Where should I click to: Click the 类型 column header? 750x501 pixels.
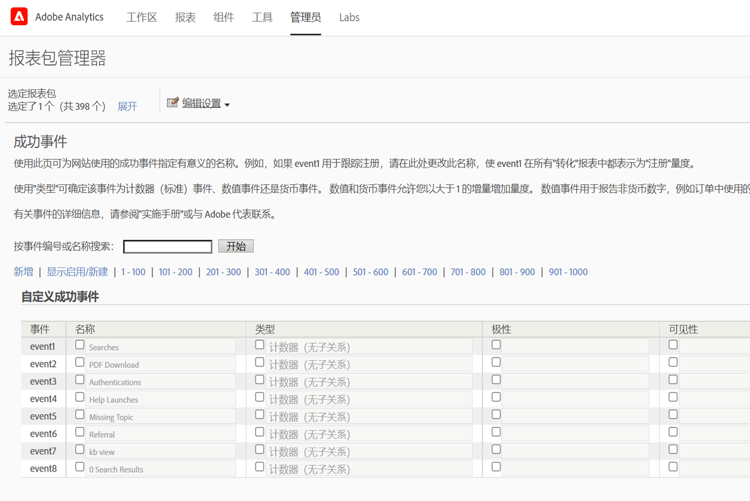265,329
